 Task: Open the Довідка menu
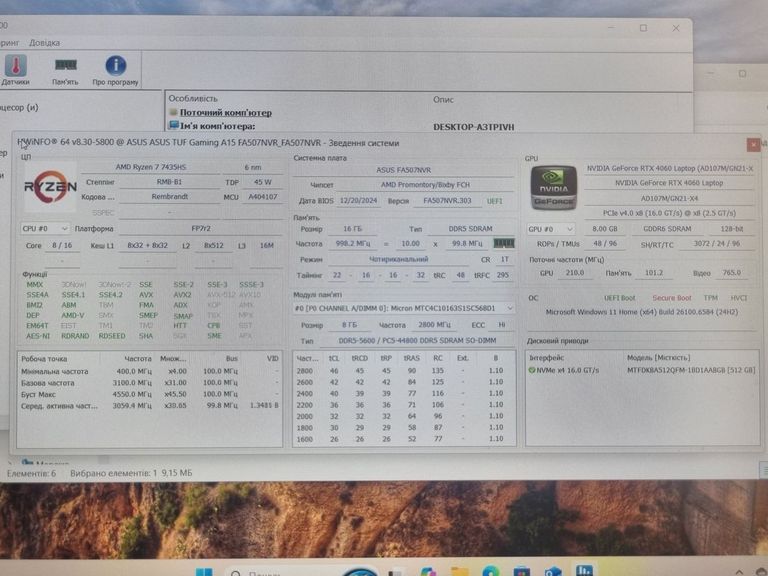tap(44, 43)
